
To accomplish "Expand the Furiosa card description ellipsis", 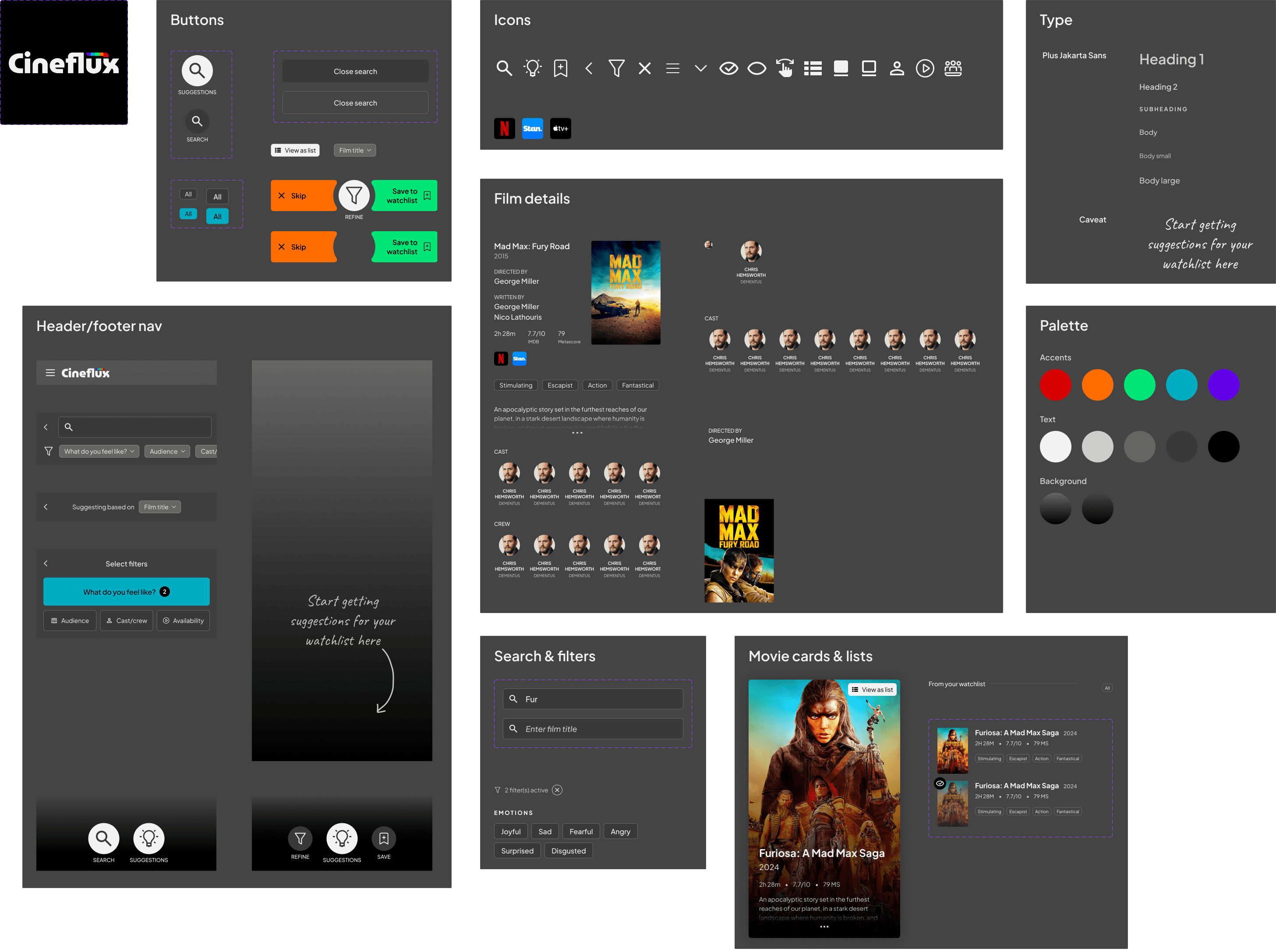I will [x=824, y=927].
